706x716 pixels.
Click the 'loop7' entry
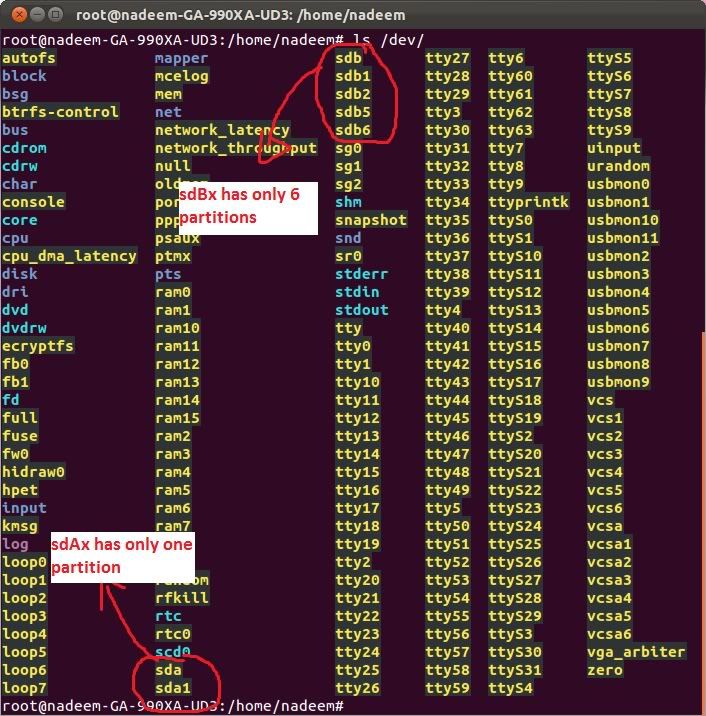(24, 688)
